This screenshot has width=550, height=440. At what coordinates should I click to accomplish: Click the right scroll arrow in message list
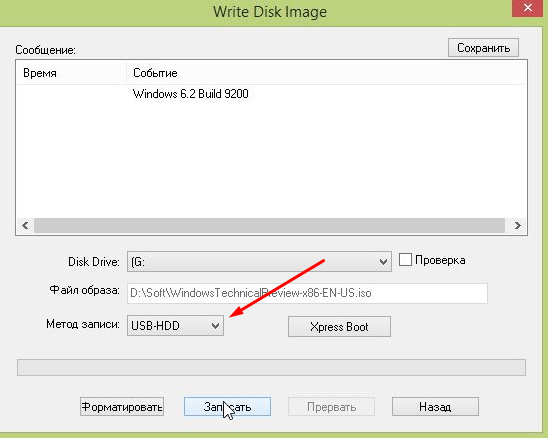pyautogui.click(x=517, y=225)
